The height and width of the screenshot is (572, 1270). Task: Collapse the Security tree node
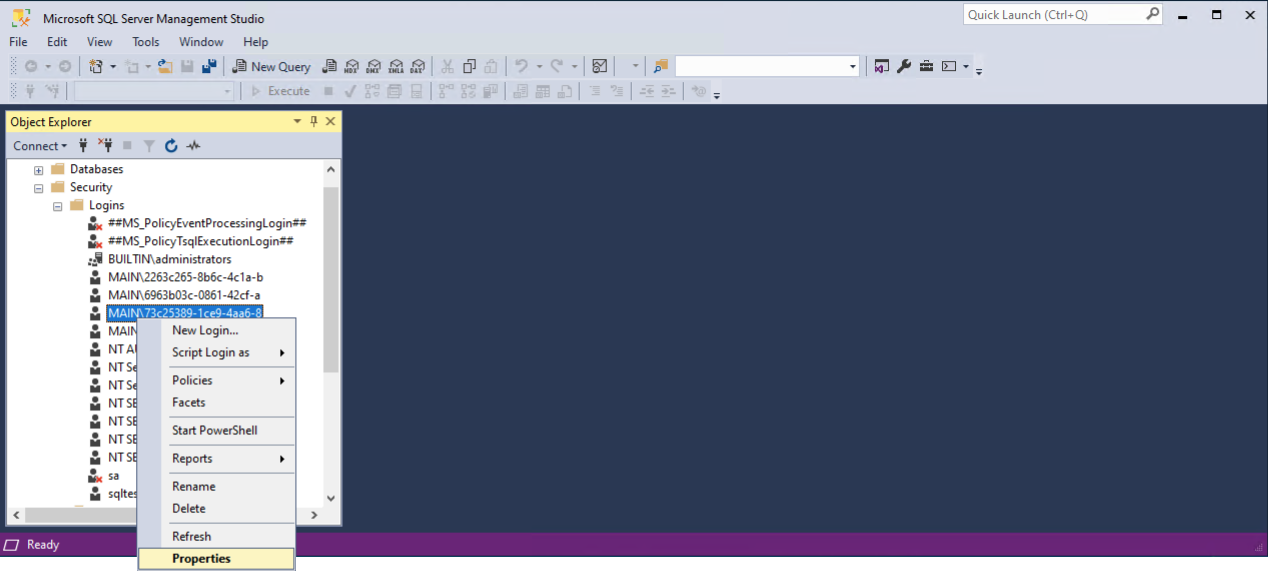[x=39, y=188]
